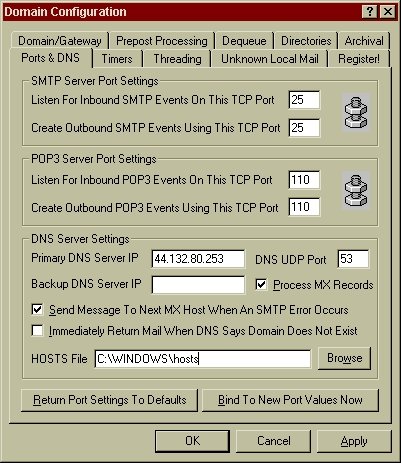Click the POP3 nuts-and-bolts icon
The height and width of the screenshot is (463, 401).
356,190
